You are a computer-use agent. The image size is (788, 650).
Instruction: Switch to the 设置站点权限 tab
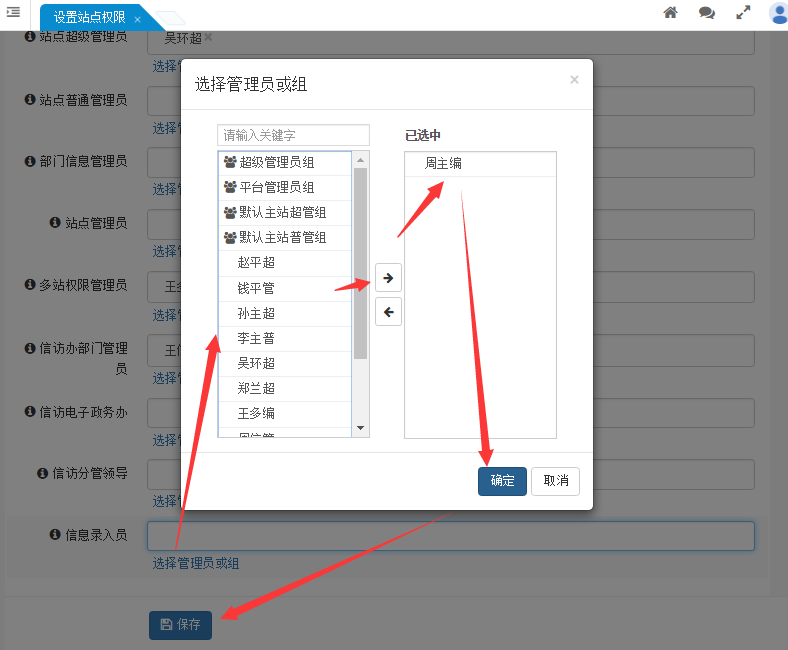tap(89, 18)
